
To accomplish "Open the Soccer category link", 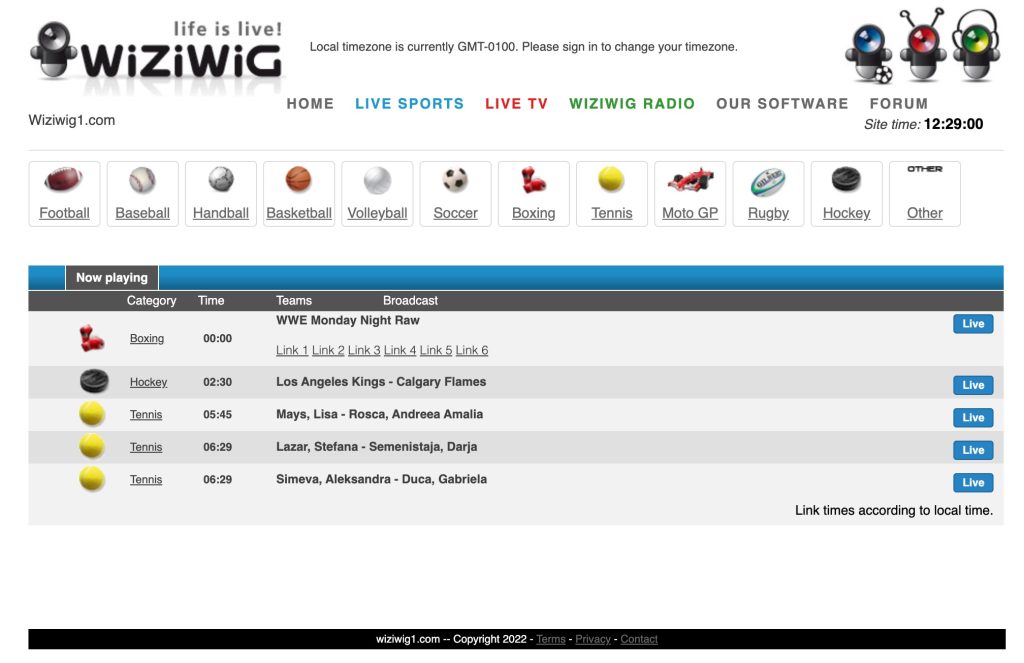I will [455, 213].
